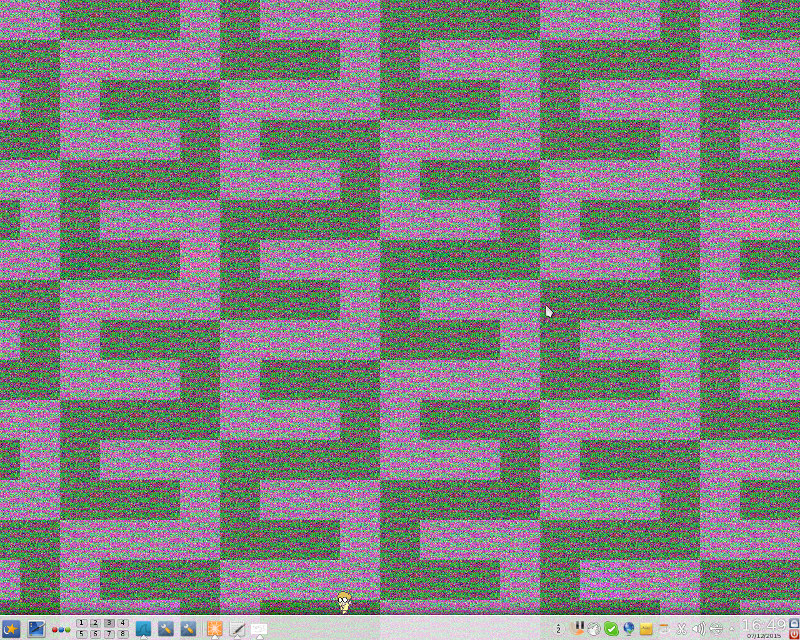
Task: Click the red power leave button
Action: [794, 634]
